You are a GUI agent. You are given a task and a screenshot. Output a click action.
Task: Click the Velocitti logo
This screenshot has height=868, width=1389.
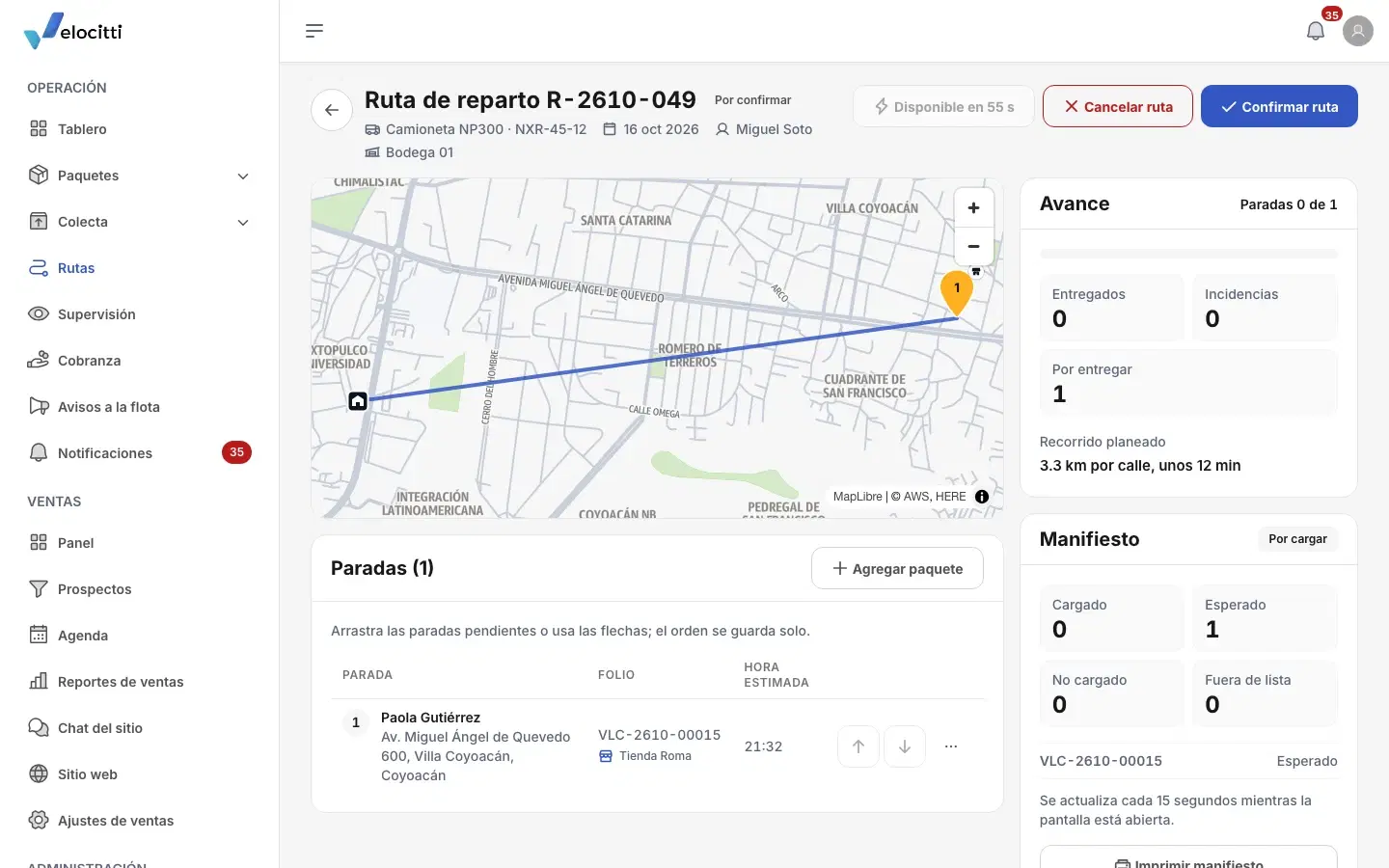(73, 31)
